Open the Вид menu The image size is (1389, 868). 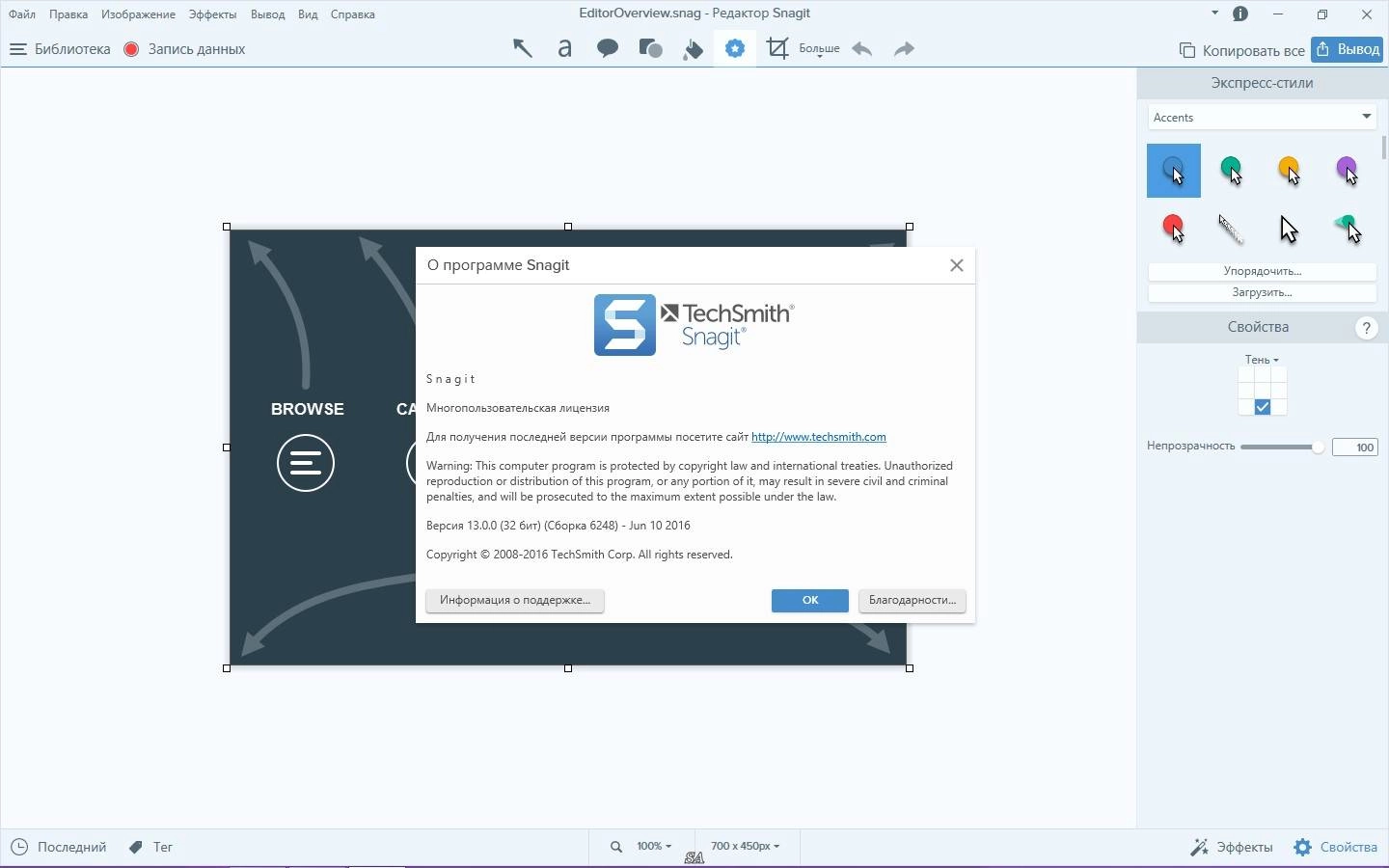[x=308, y=14]
